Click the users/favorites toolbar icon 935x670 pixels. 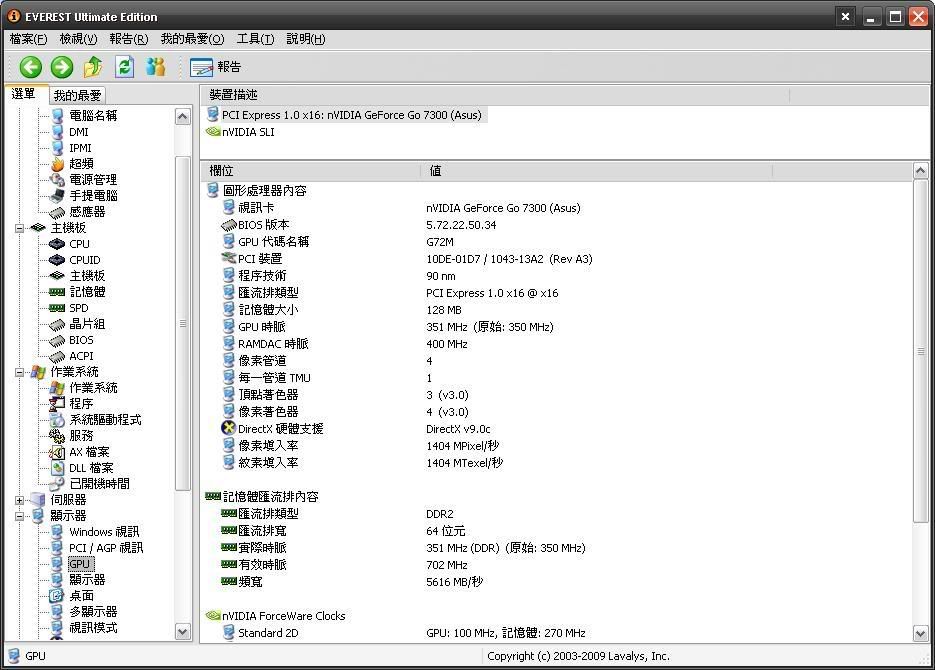[x=156, y=67]
